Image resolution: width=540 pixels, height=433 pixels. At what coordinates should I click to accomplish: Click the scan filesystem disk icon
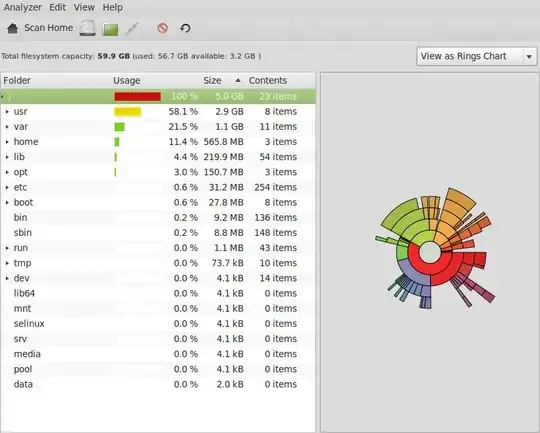[87, 28]
